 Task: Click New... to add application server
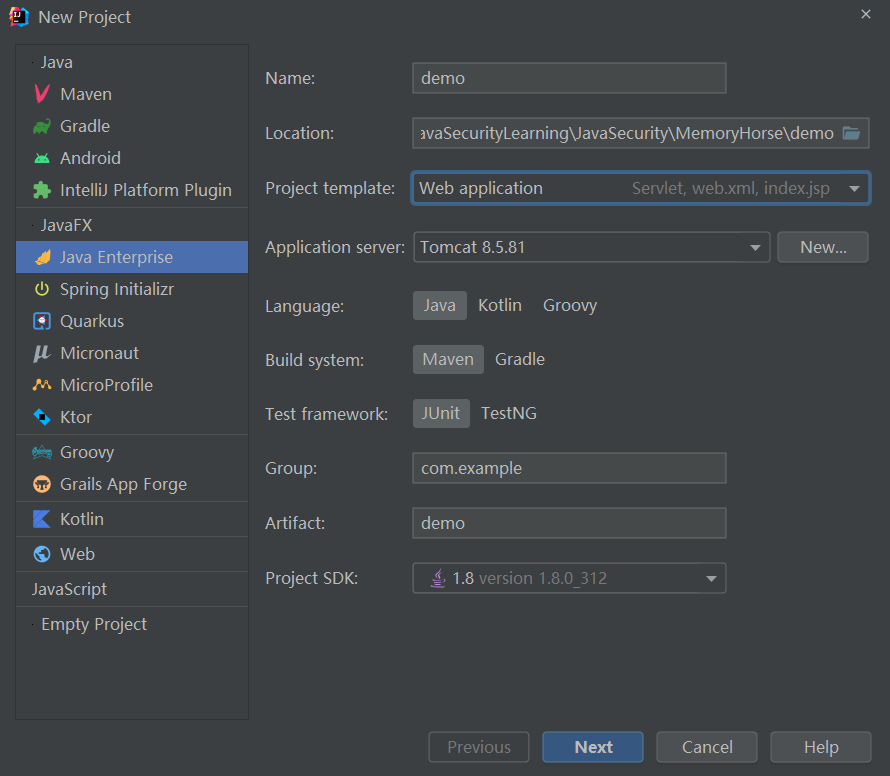(823, 247)
